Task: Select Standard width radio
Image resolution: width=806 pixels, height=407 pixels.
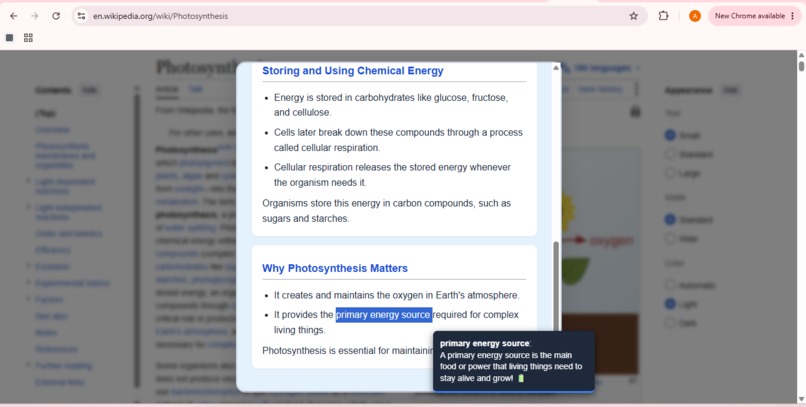Action: pyautogui.click(x=670, y=219)
